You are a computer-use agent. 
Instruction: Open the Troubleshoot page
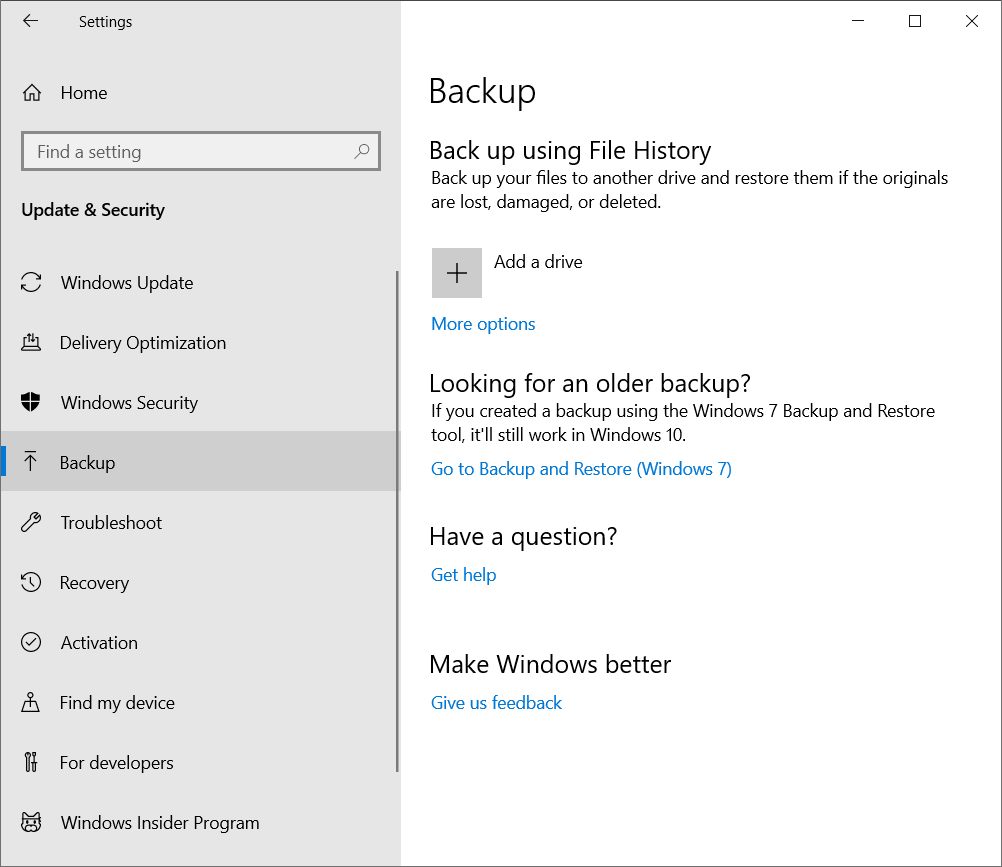(199, 522)
